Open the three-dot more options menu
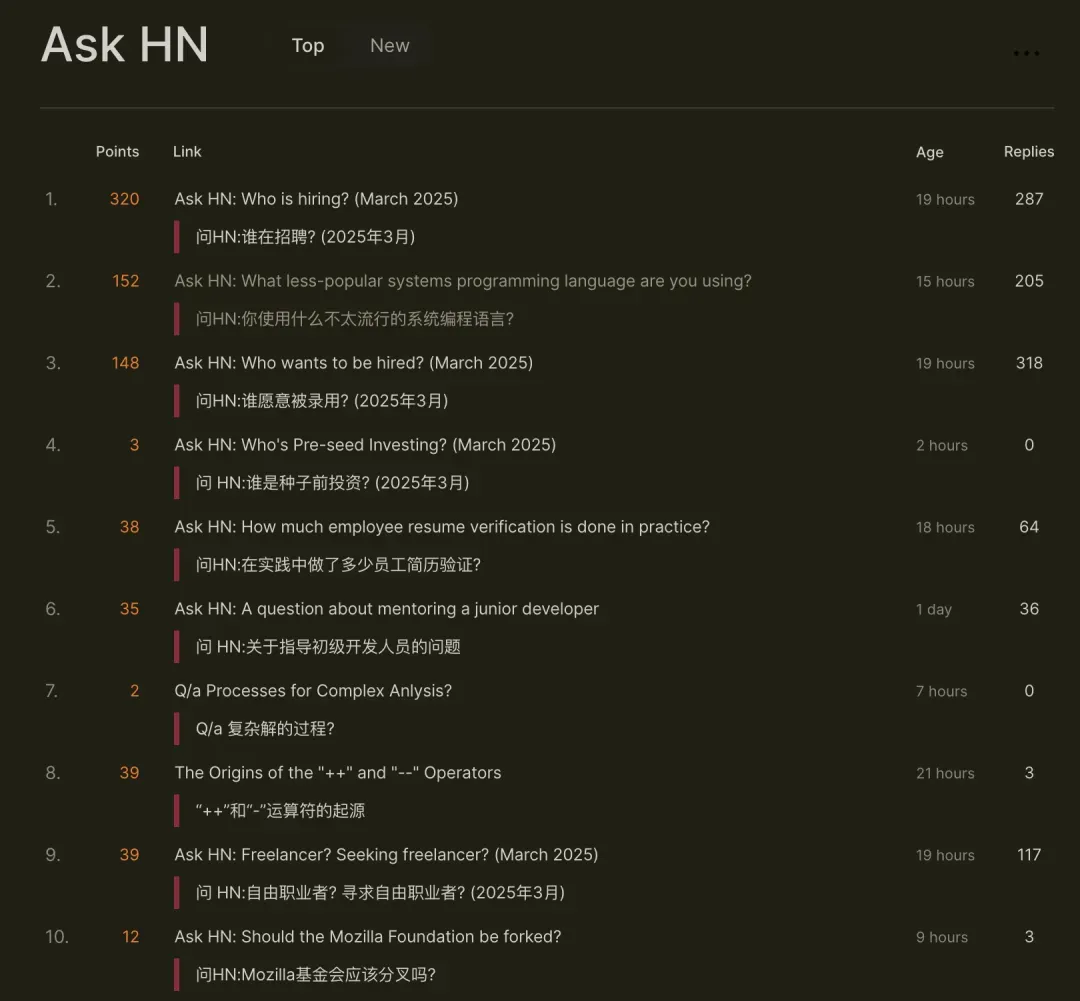The height and width of the screenshot is (1001, 1080). point(1026,54)
